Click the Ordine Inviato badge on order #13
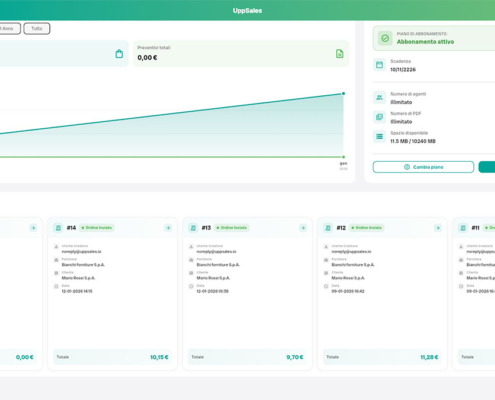The image size is (495, 400). [x=232, y=228]
